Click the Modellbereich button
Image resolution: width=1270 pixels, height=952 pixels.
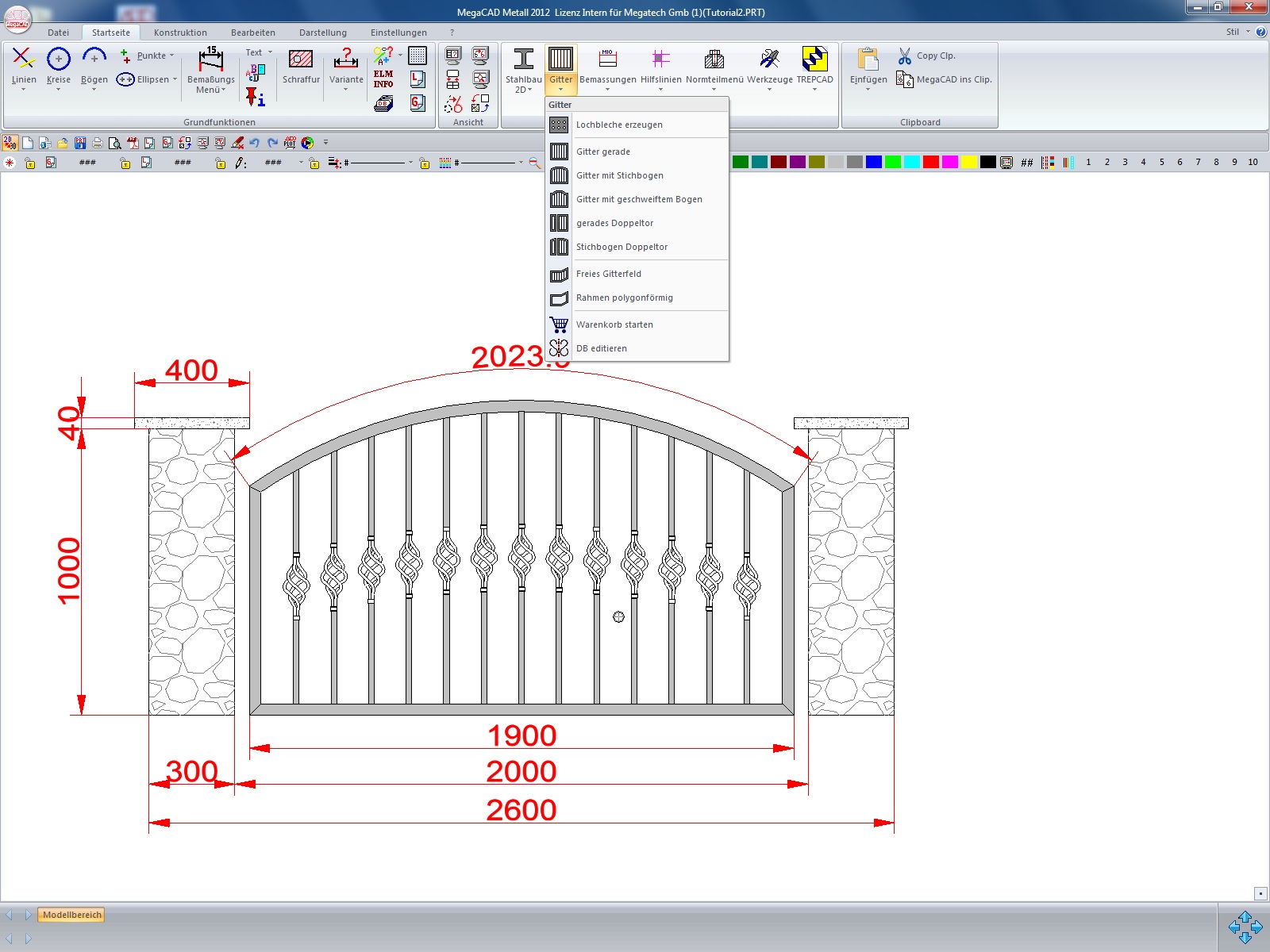pos(71,915)
